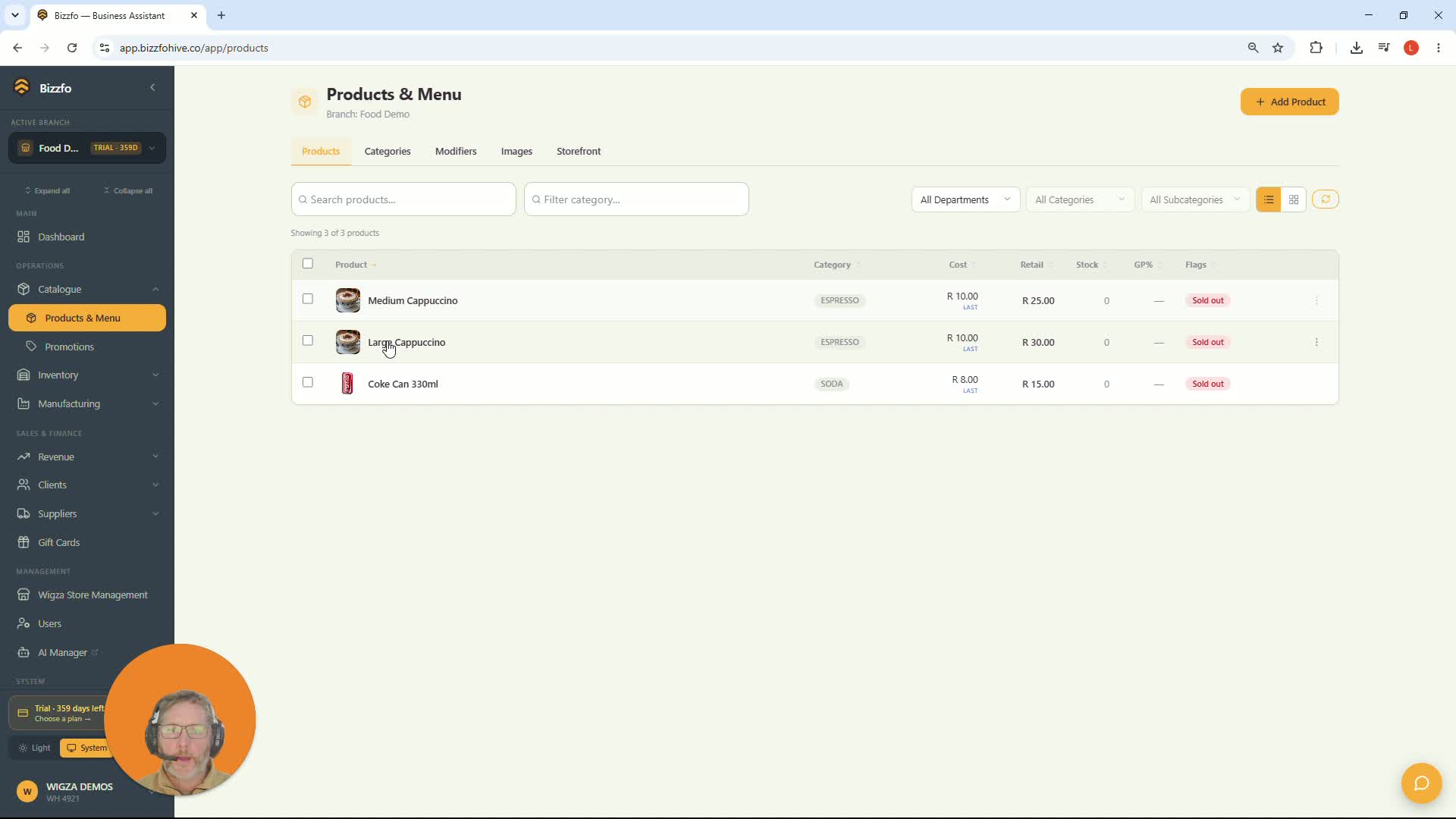
Task: Switch to the Storefront tab
Action: [579, 151]
